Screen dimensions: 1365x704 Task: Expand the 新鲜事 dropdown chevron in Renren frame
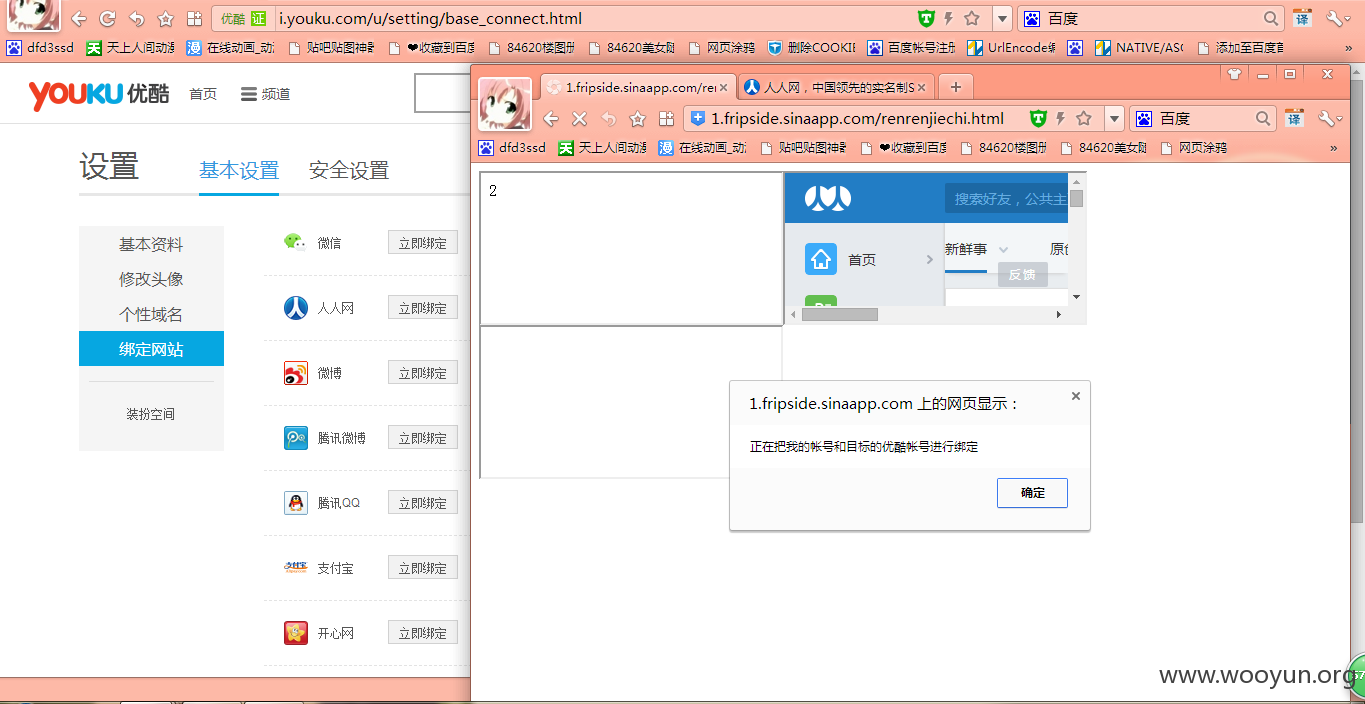click(x=1003, y=250)
